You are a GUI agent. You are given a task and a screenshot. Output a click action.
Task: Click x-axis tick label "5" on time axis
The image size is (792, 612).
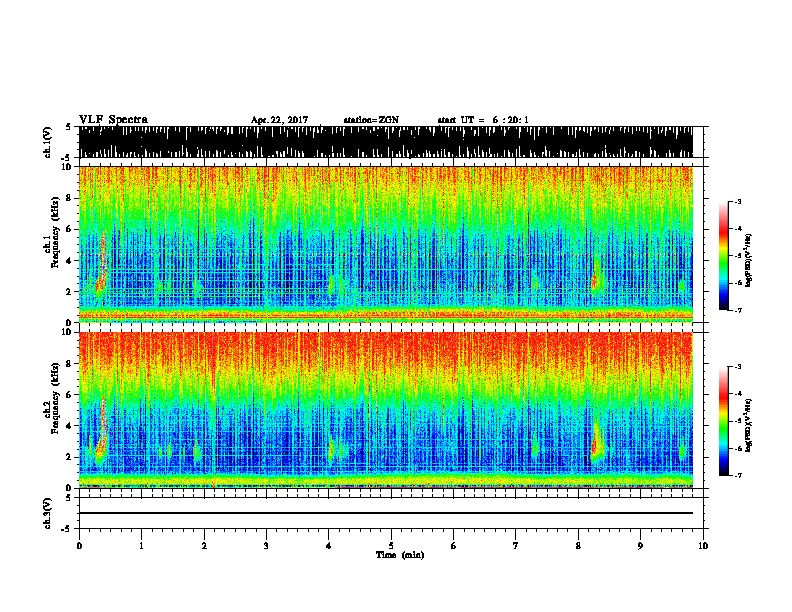click(391, 546)
